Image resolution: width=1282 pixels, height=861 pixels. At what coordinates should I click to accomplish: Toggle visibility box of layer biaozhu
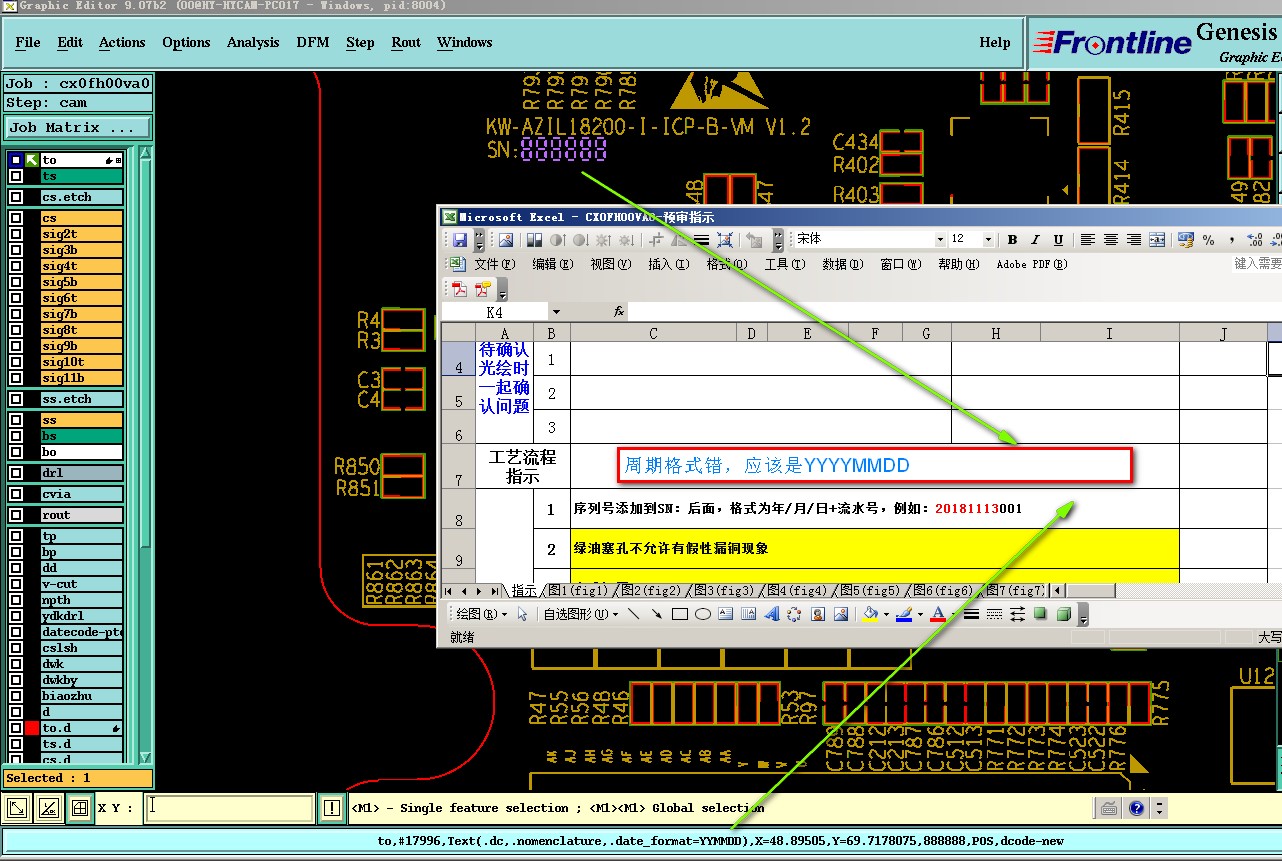[x=16, y=696]
